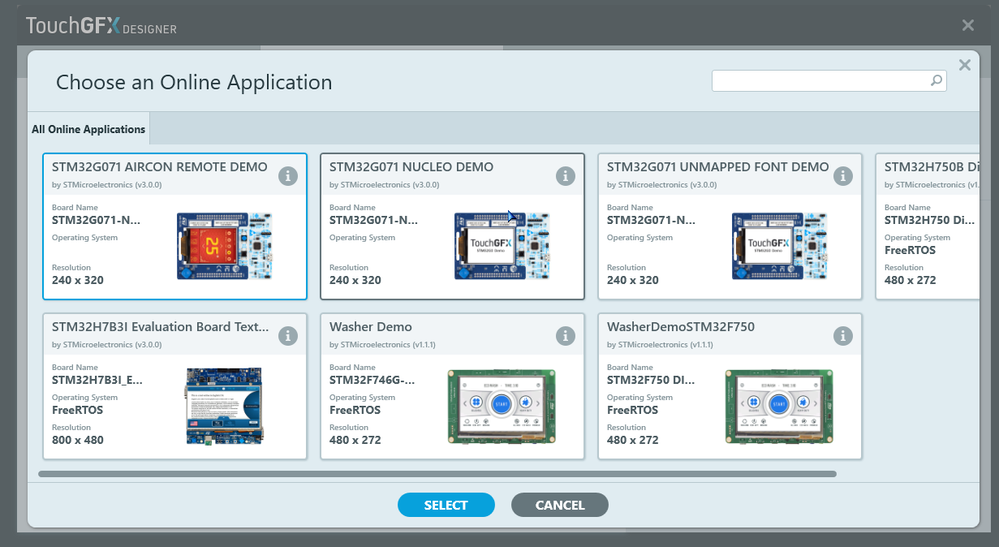Click the Choose an Online Application heading
Screen dimensions: 999x547
pos(194,82)
